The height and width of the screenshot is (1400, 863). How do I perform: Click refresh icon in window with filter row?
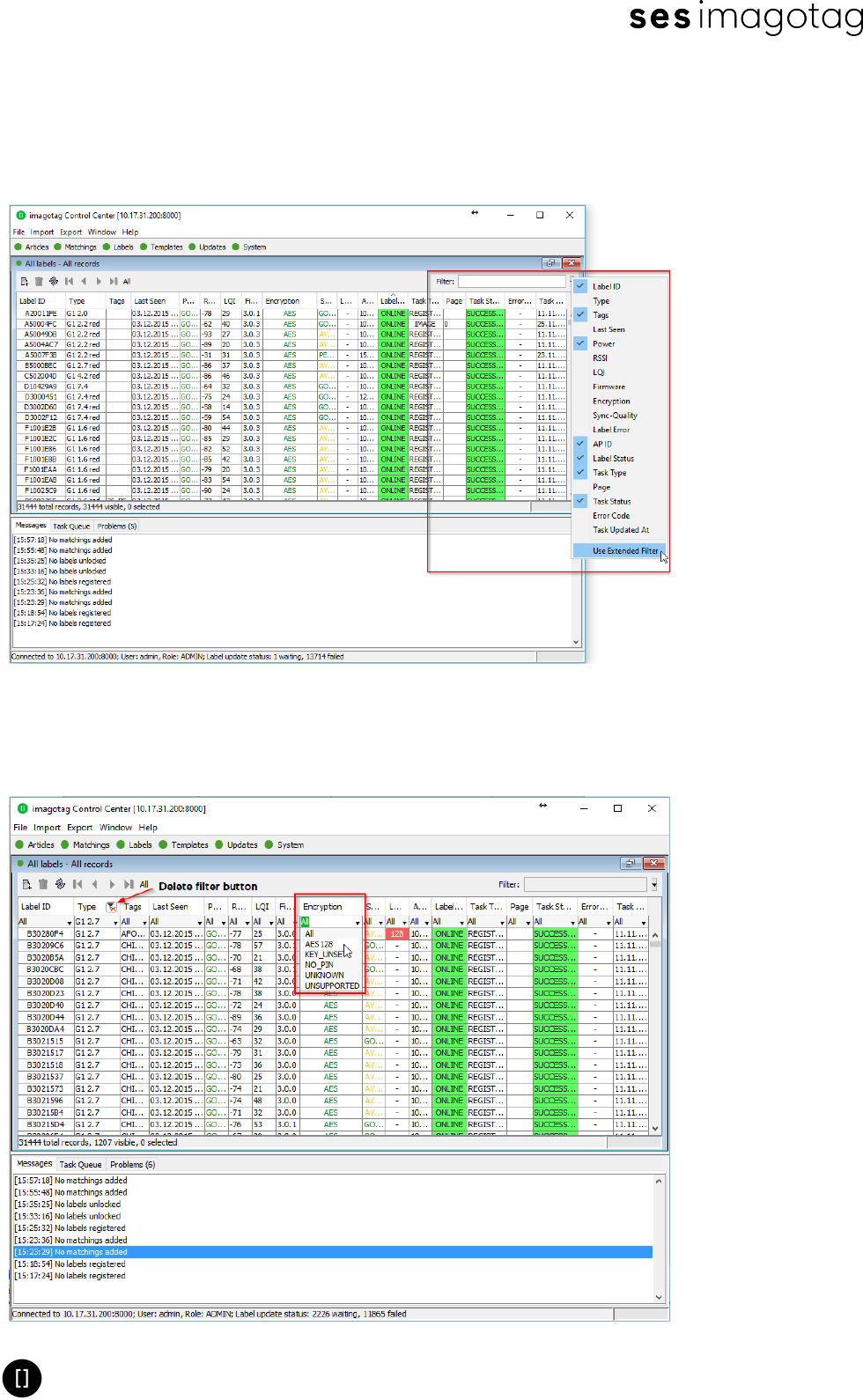coord(60,884)
